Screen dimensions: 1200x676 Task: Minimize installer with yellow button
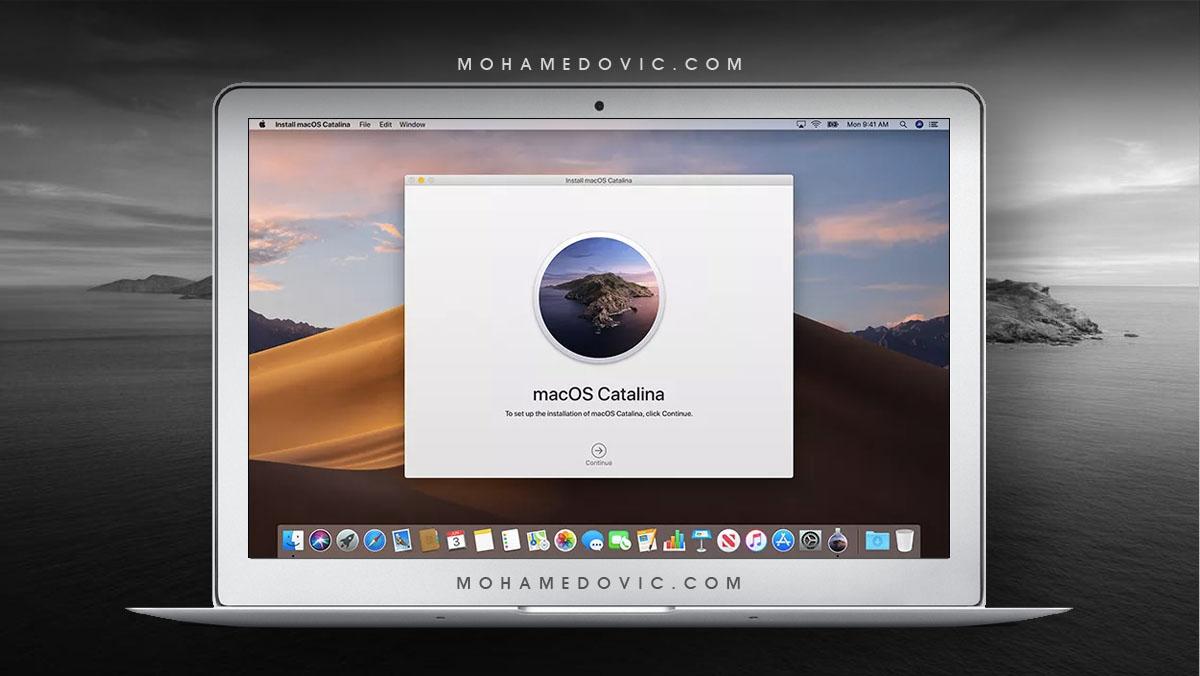[x=421, y=180]
